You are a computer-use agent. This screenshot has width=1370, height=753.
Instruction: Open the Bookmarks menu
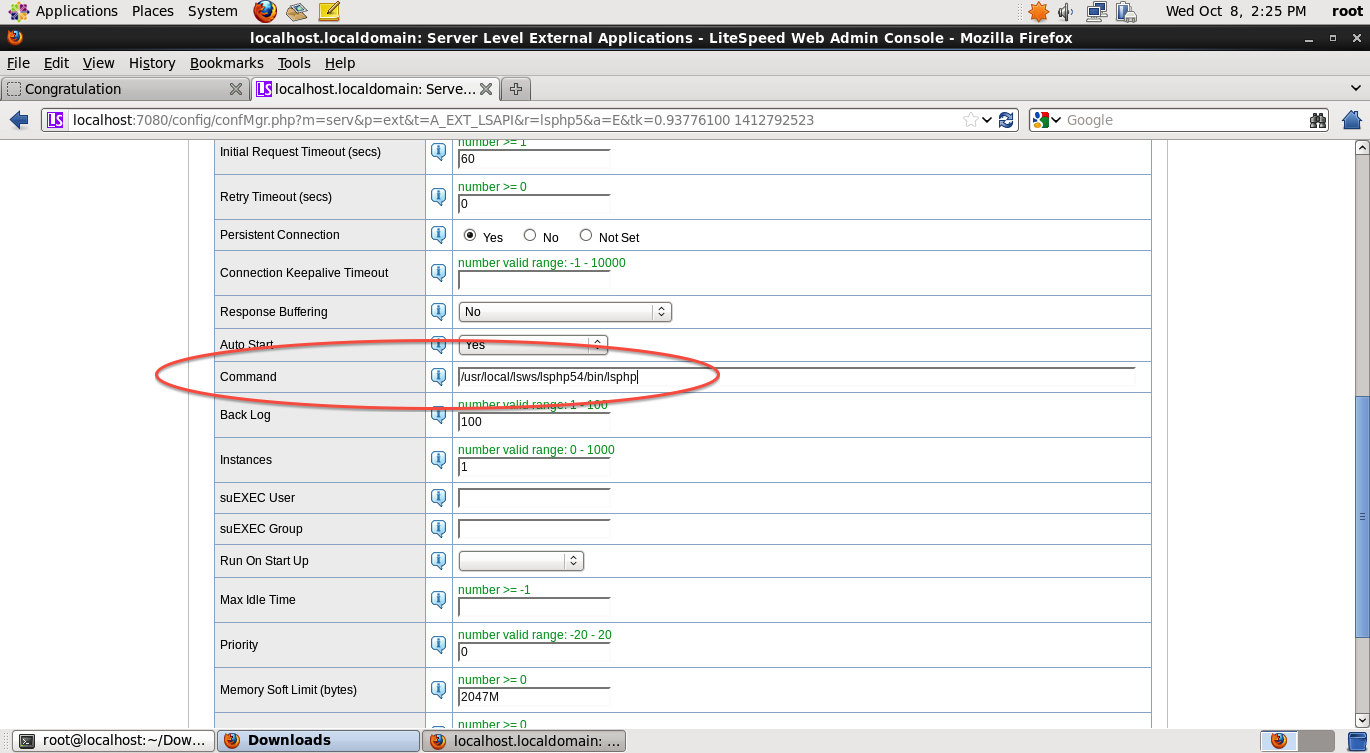(226, 63)
